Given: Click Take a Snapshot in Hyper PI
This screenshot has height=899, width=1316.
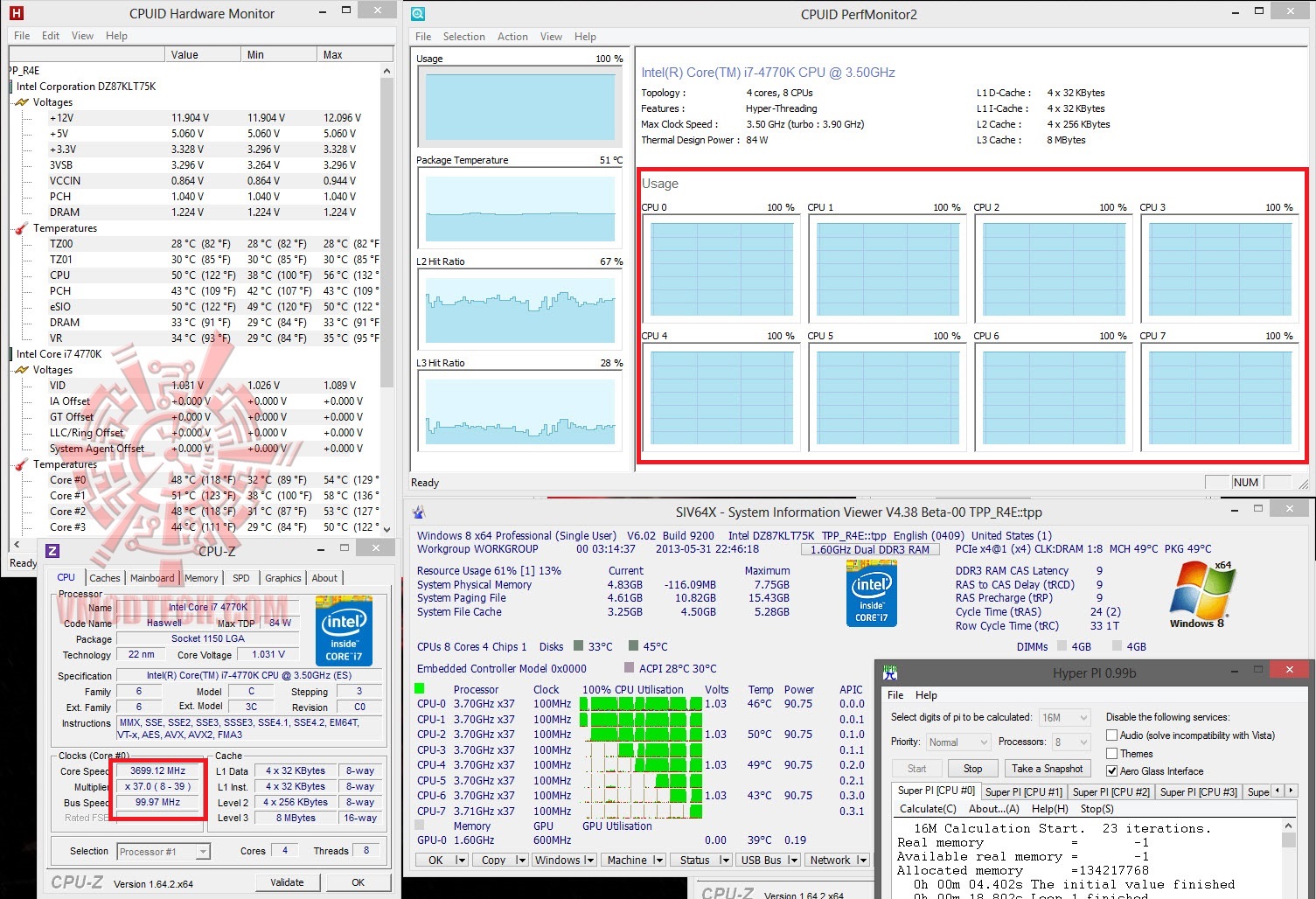Looking at the screenshot, I should 1048,769.
